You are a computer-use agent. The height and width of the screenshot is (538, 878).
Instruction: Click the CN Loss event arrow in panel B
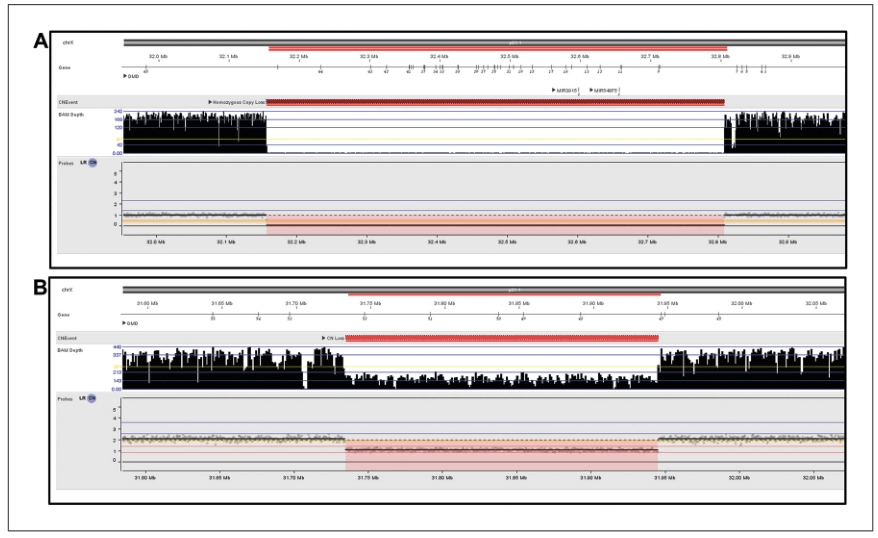pyautogui.click(x=324, y=338)
